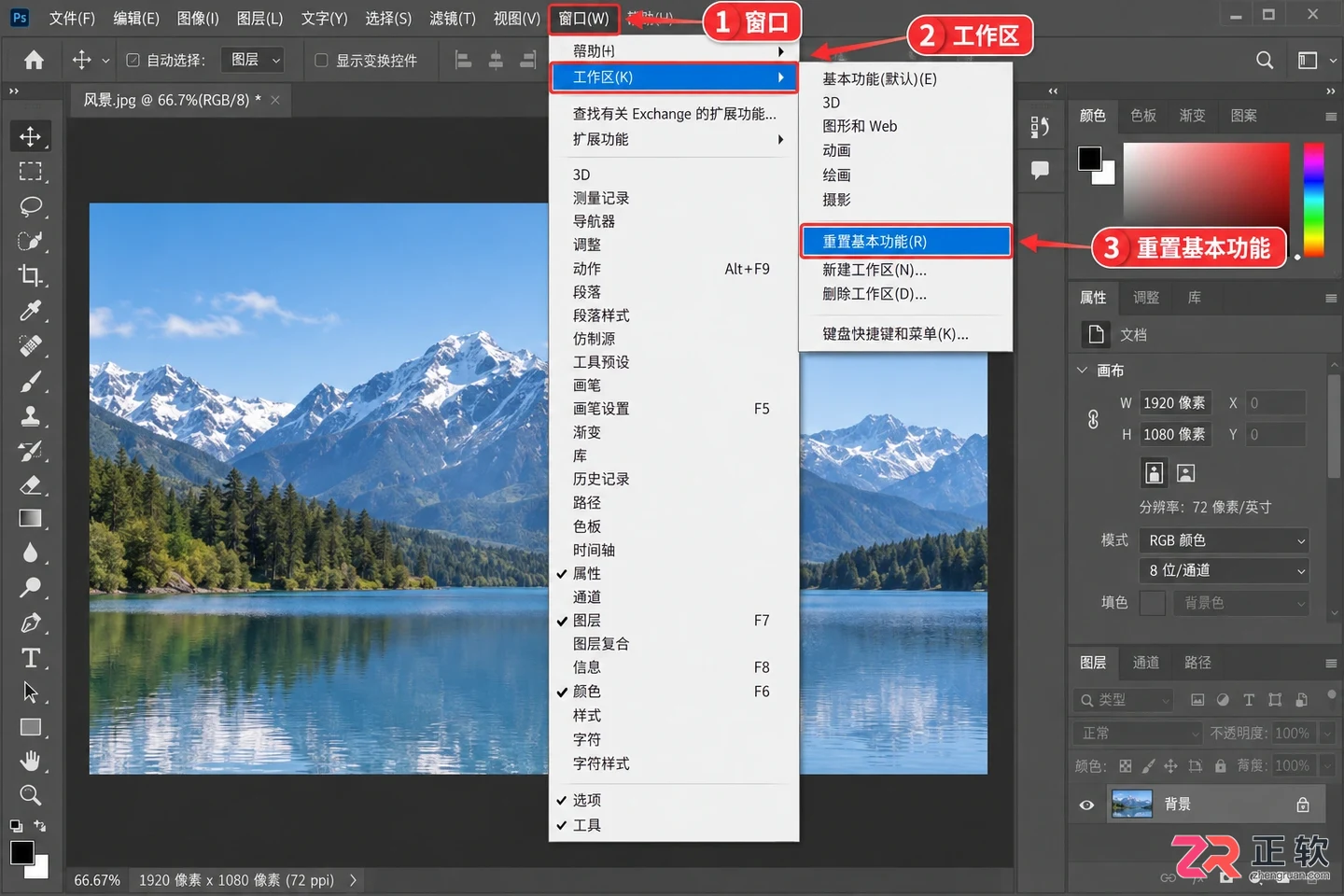Image resolution: width=1344 pixels, height=896 pixels.
Task: Open the 图层 auto-select dropdown
Action: click(x=252, y=60)
